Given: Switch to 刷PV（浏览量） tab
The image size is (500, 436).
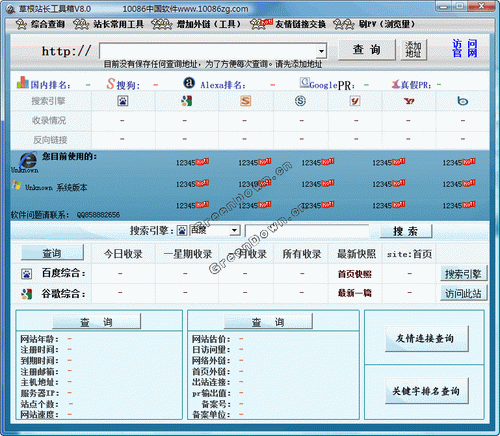Looking at the screenshot, I should pyautogui.click(x=374, y=24).
